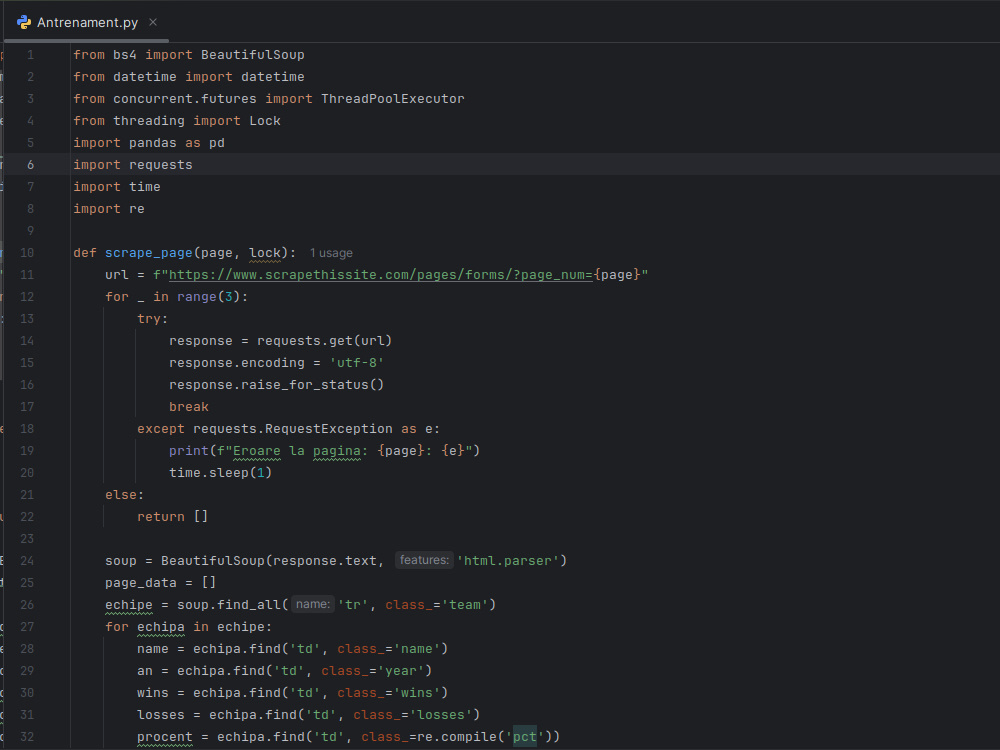Click the 'features:' inlay hint on line 24
The width and height of the screenshot is (1000, 750).
(424, 560)
